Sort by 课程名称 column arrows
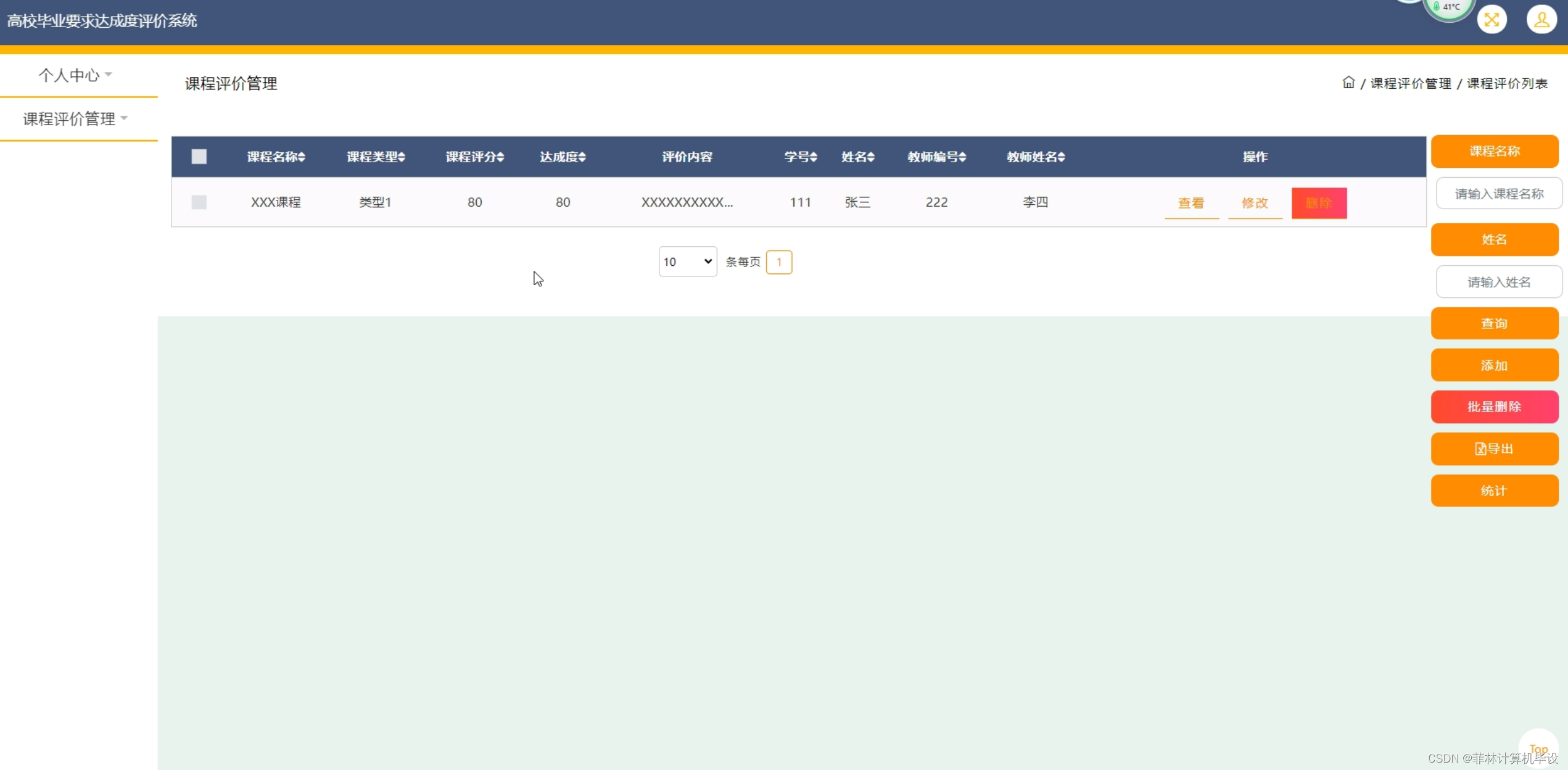This screenshot has width=1568, height=770. pos(302,157)
